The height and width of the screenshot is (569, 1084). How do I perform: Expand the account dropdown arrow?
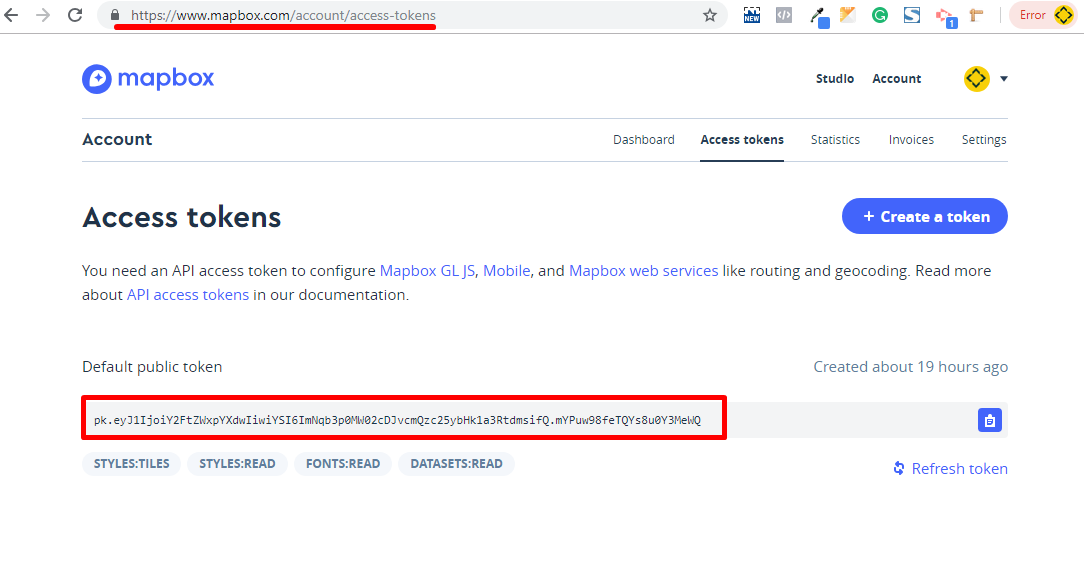[x=1004, y=79]
